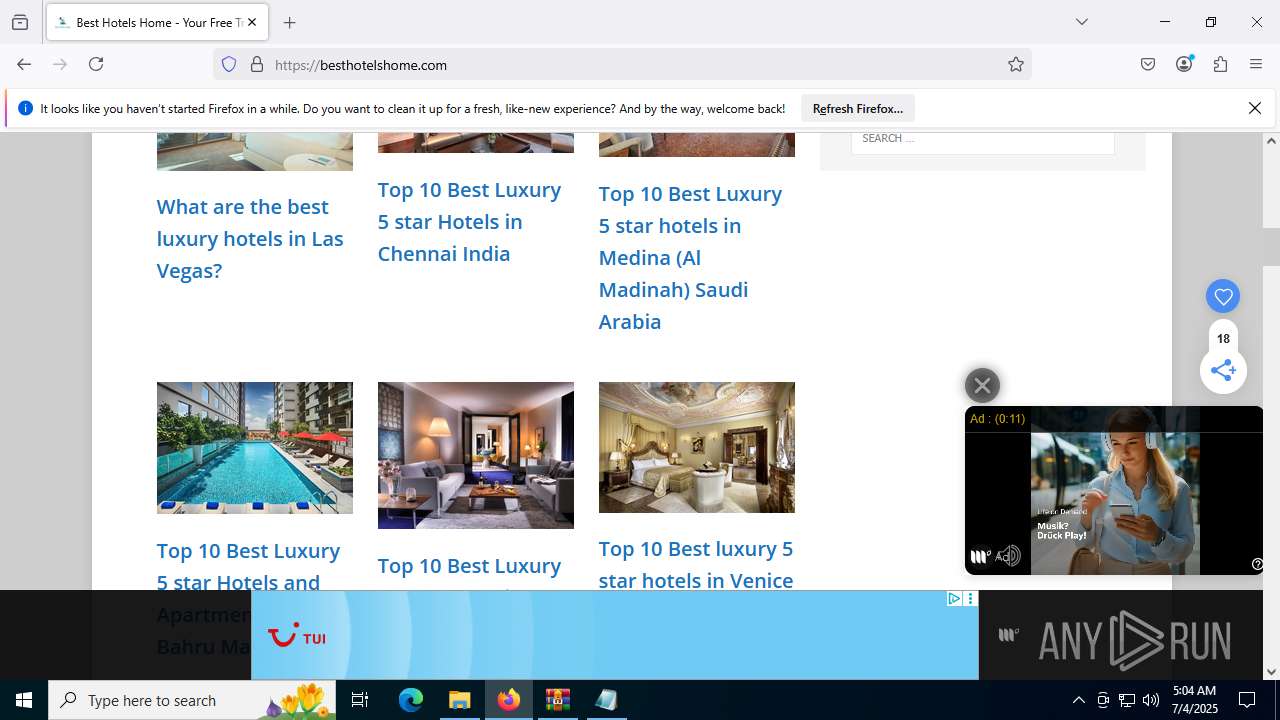Click the TUI banner advertisement
The height and width of the screenshot is (720, 1280).
pyautogui.click(x=614, y=636)
